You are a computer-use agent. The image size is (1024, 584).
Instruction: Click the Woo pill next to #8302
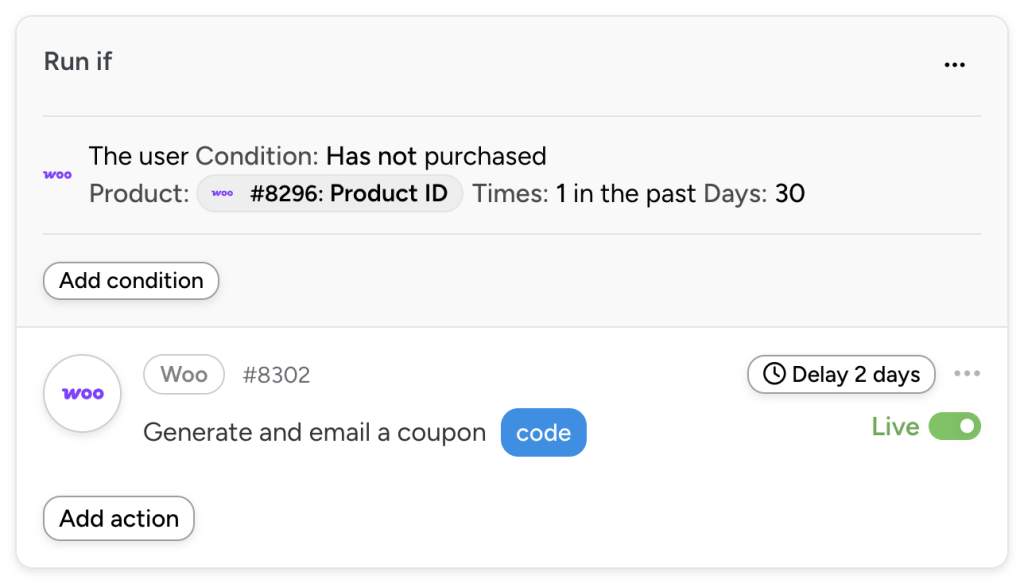pos(183,374)
